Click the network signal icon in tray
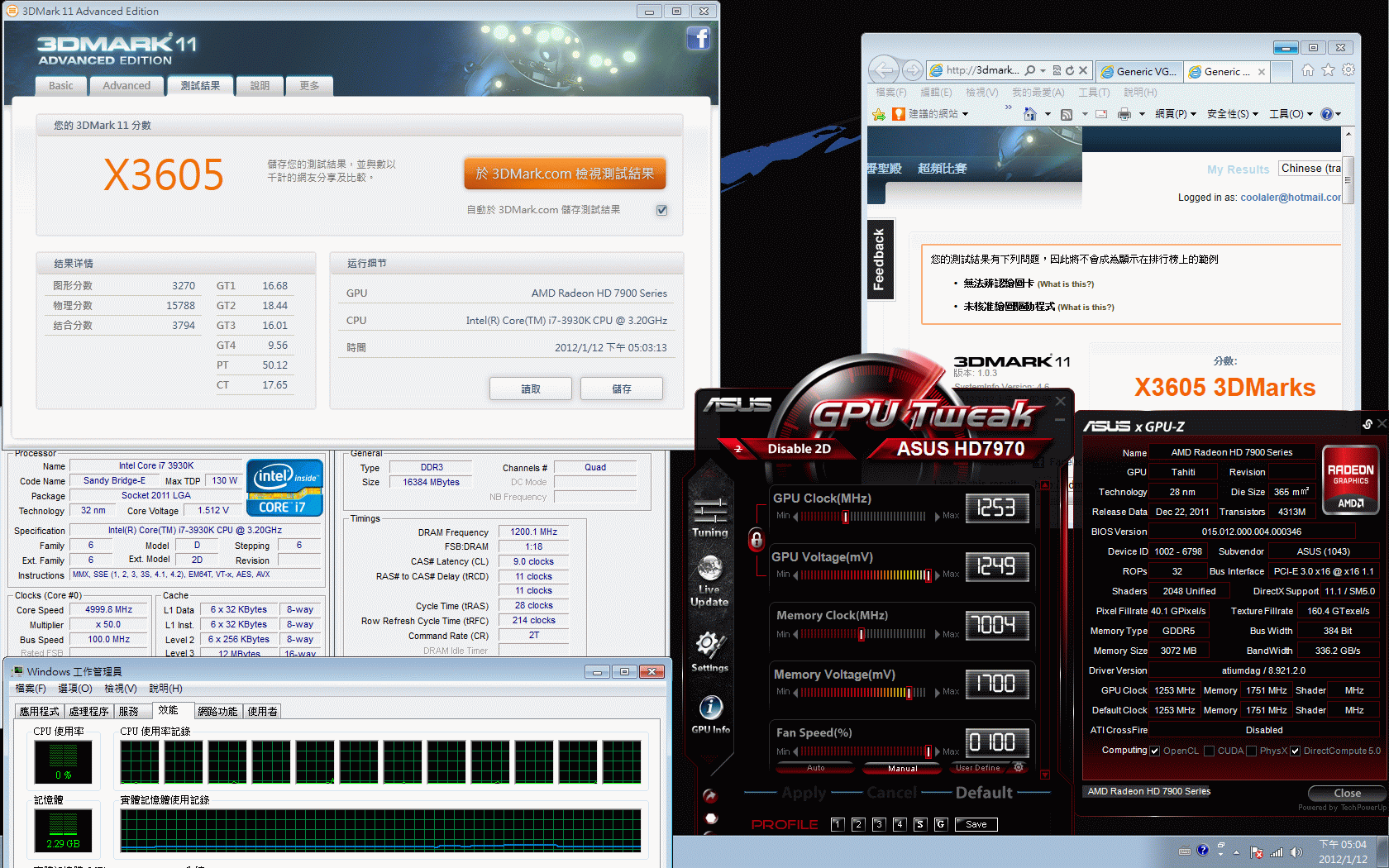The width and height of the screenshot is (1389, 868). pos(1277,852)
